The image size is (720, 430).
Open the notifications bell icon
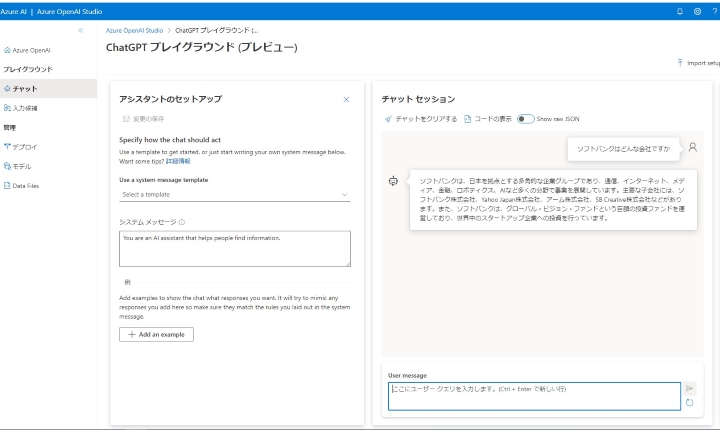(x=680, y=10)
